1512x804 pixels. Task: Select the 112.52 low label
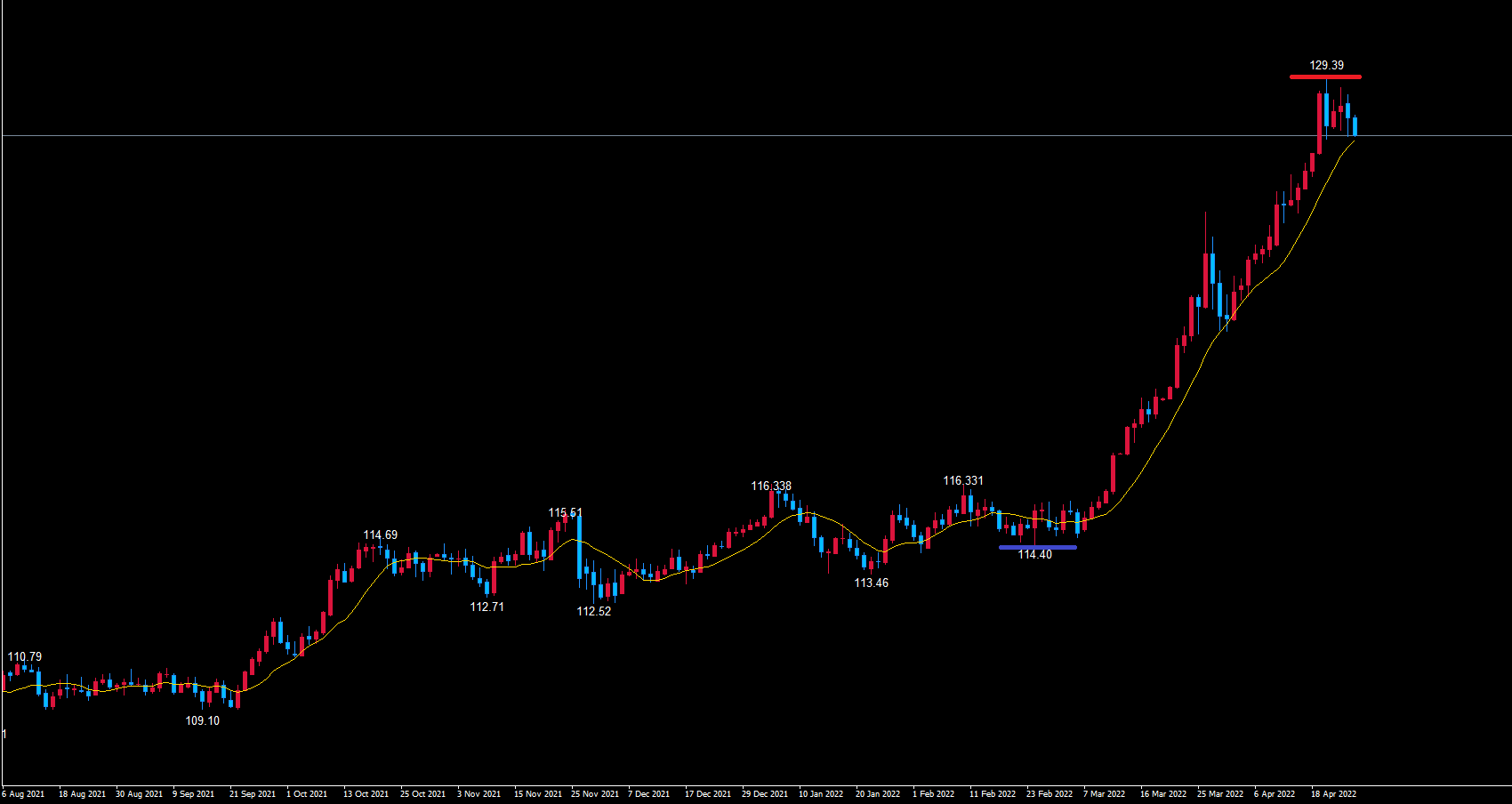[593, 611]
